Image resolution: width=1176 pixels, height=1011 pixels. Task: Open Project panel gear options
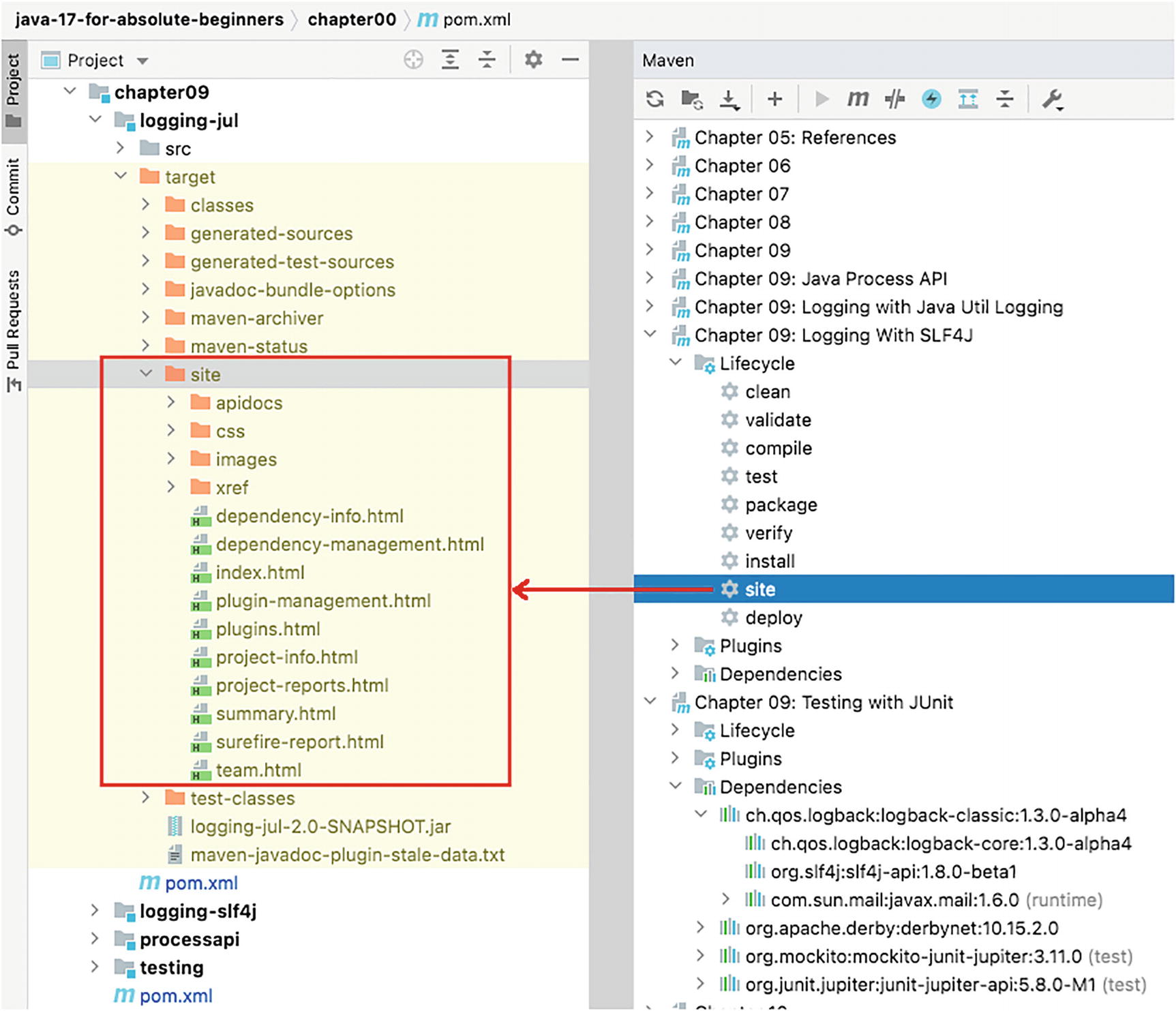(533, 60)
